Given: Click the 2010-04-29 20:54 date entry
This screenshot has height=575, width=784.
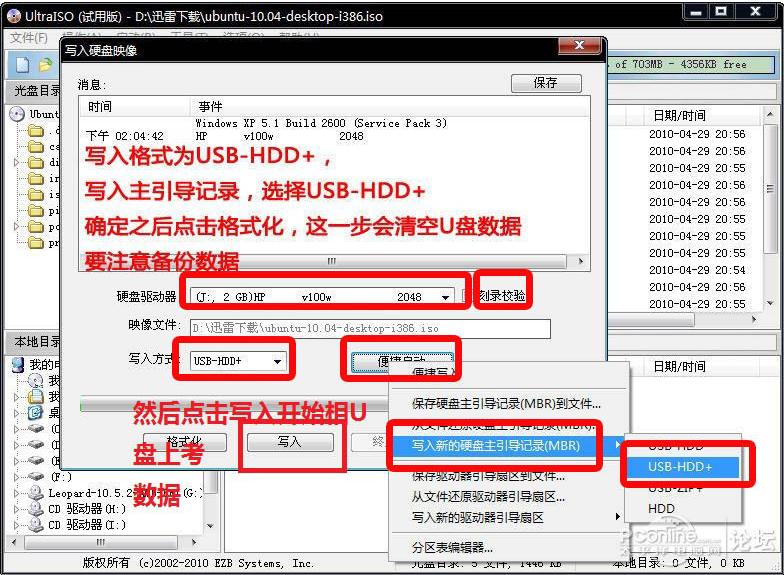Looking at the screenshot, I should coord(697,270).
